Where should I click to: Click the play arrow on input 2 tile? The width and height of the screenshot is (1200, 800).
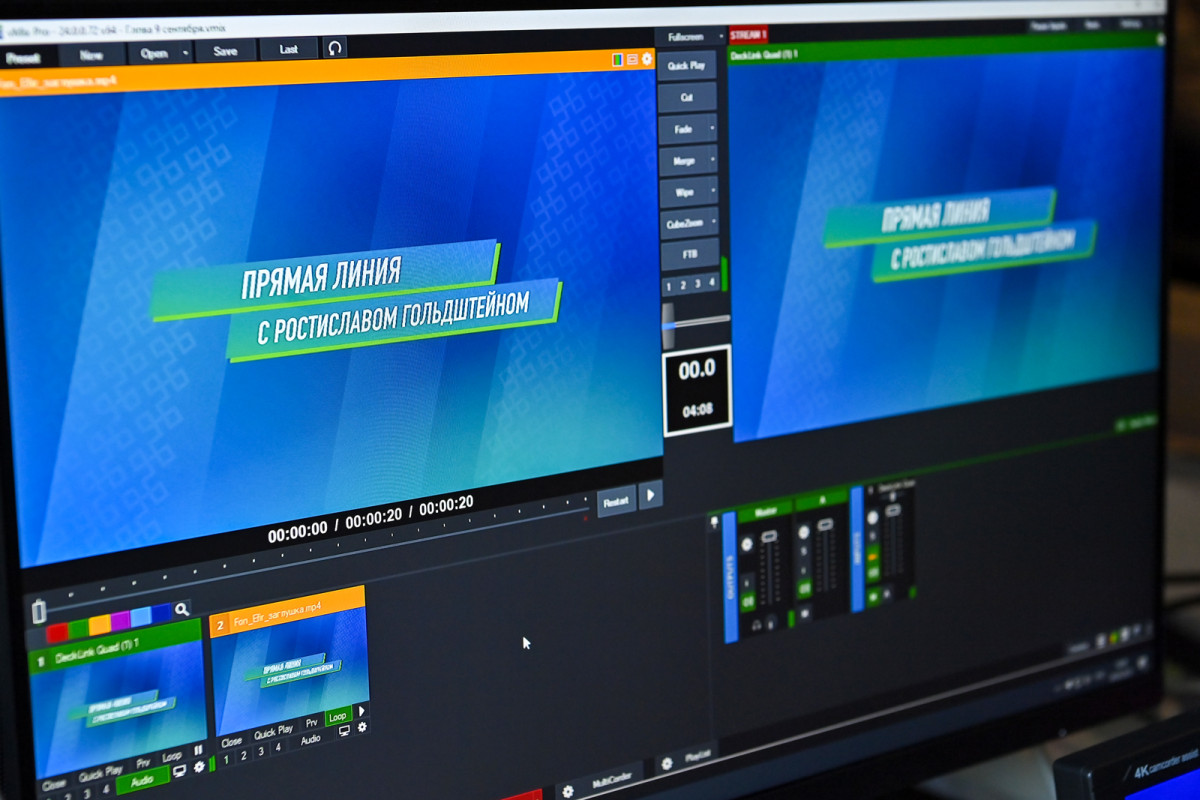(x=361, y=710)
